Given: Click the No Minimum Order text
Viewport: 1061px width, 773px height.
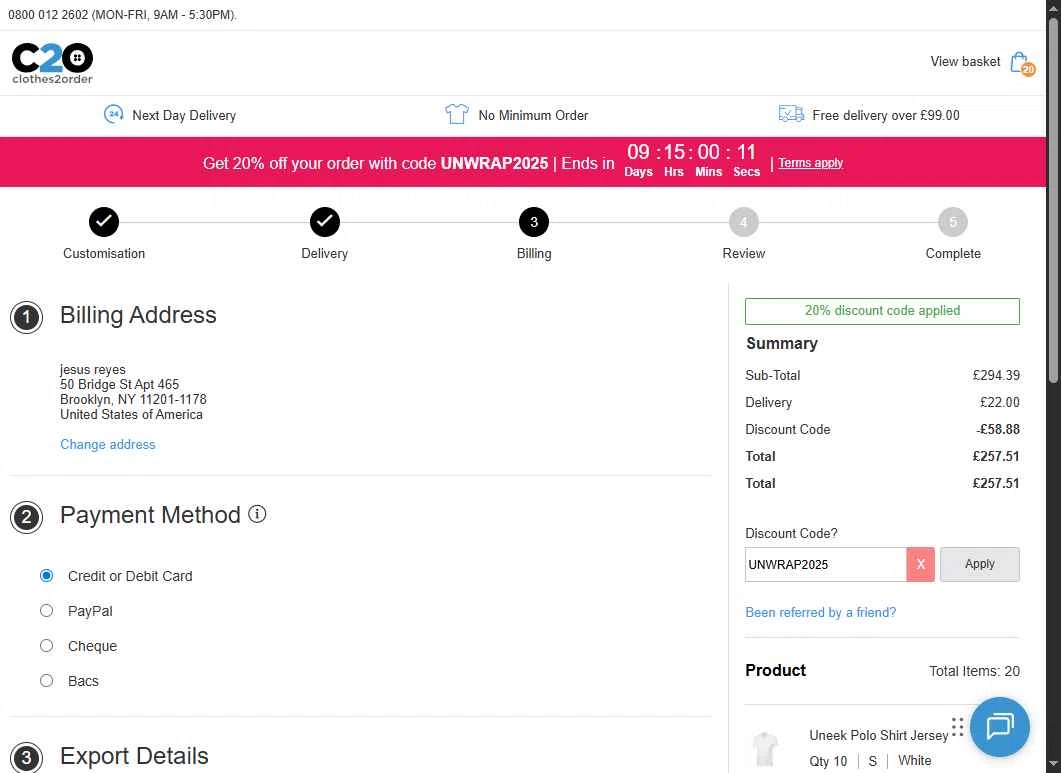Looking at the screenshot, I should (x=533, y=115).
